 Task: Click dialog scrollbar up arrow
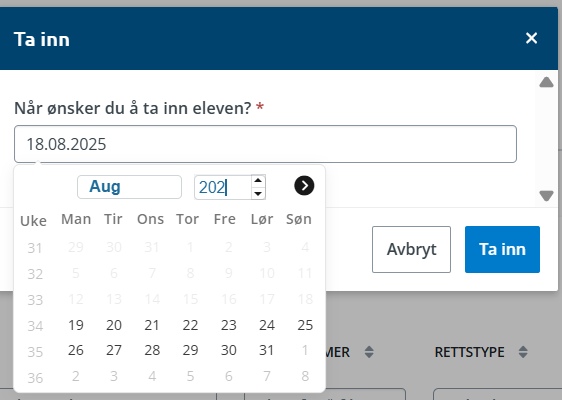(x=546, y=82)
